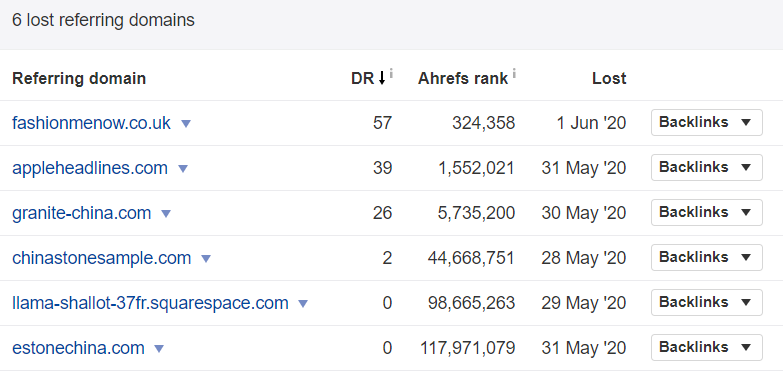Open the appleheadlines.com link

coord(90,168)
